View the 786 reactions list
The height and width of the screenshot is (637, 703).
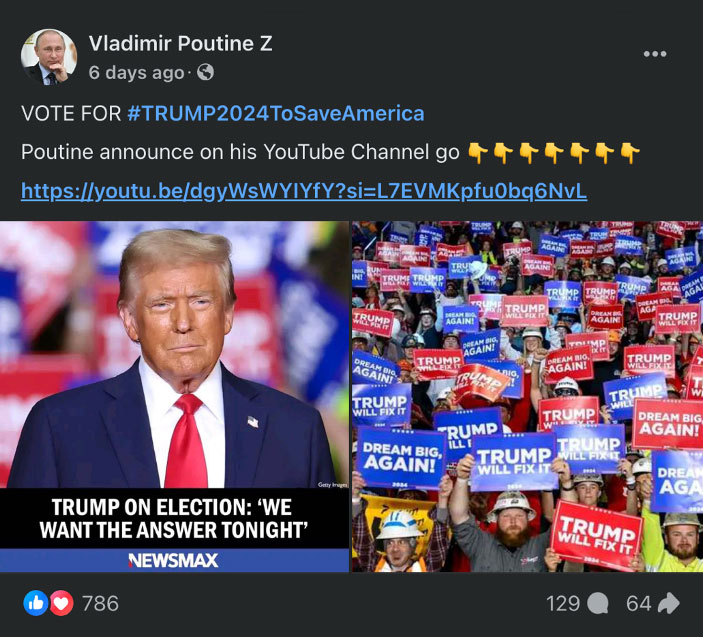coord(100,603)
